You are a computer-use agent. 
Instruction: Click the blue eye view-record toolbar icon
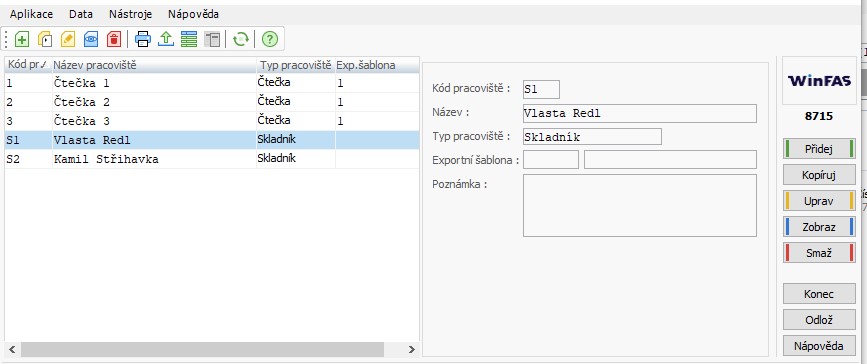point(91,39)
